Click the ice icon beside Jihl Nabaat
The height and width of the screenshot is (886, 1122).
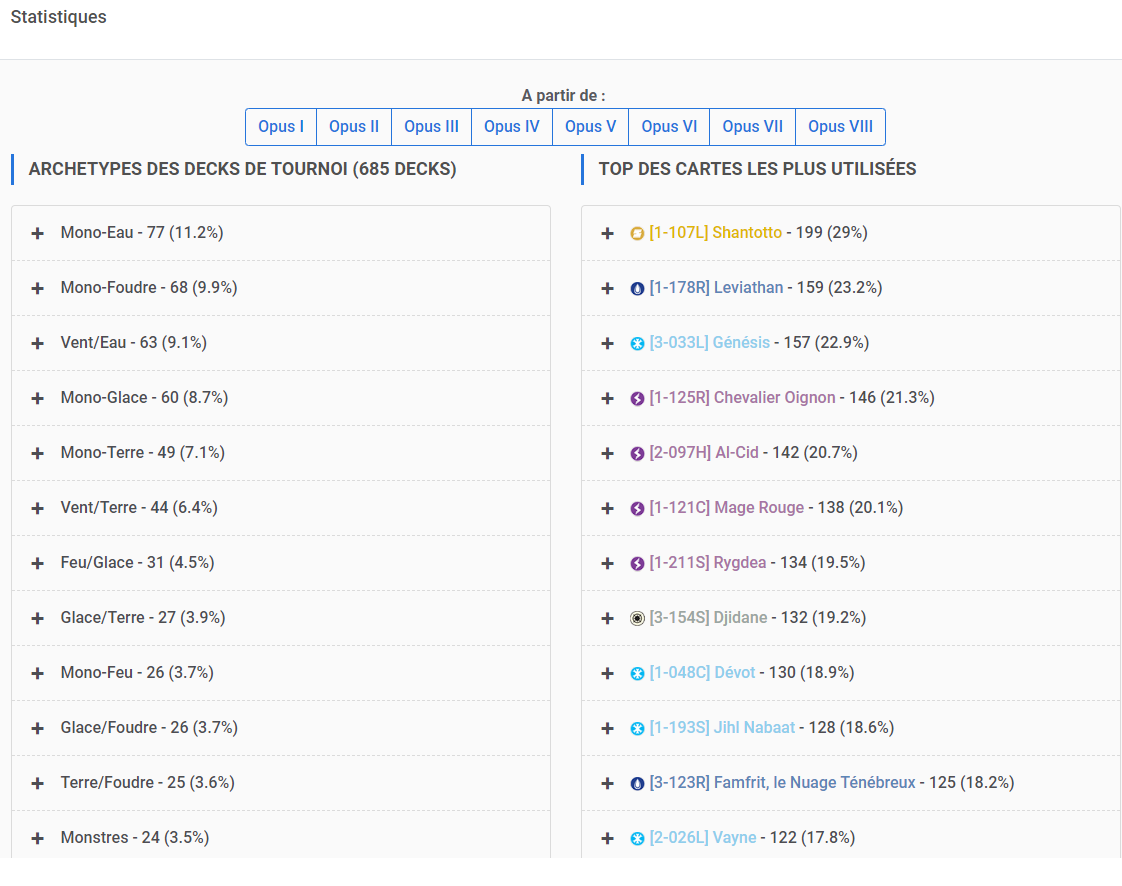point(637,729)
